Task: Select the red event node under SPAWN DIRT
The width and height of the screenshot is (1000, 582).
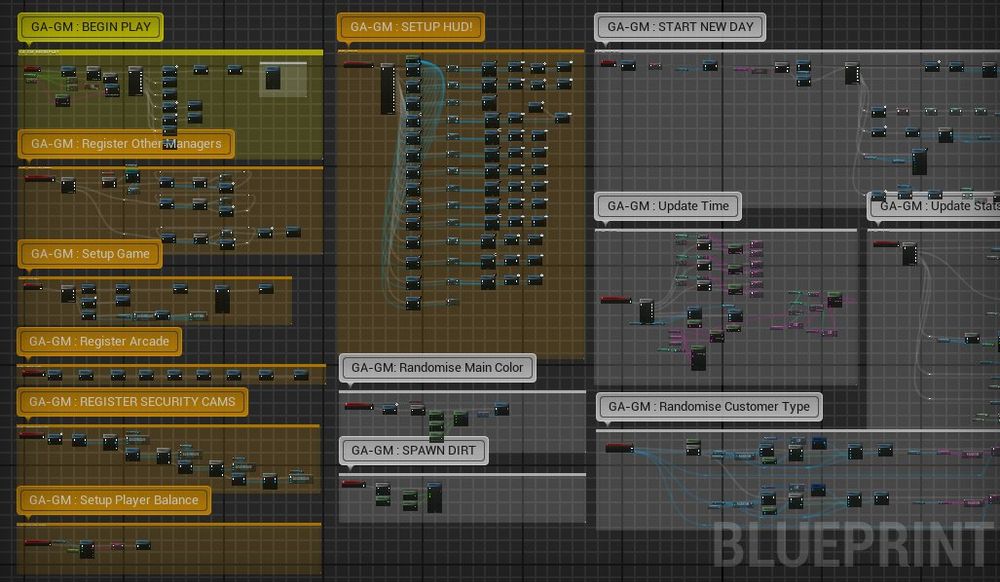Action: [x=352, y=484]
